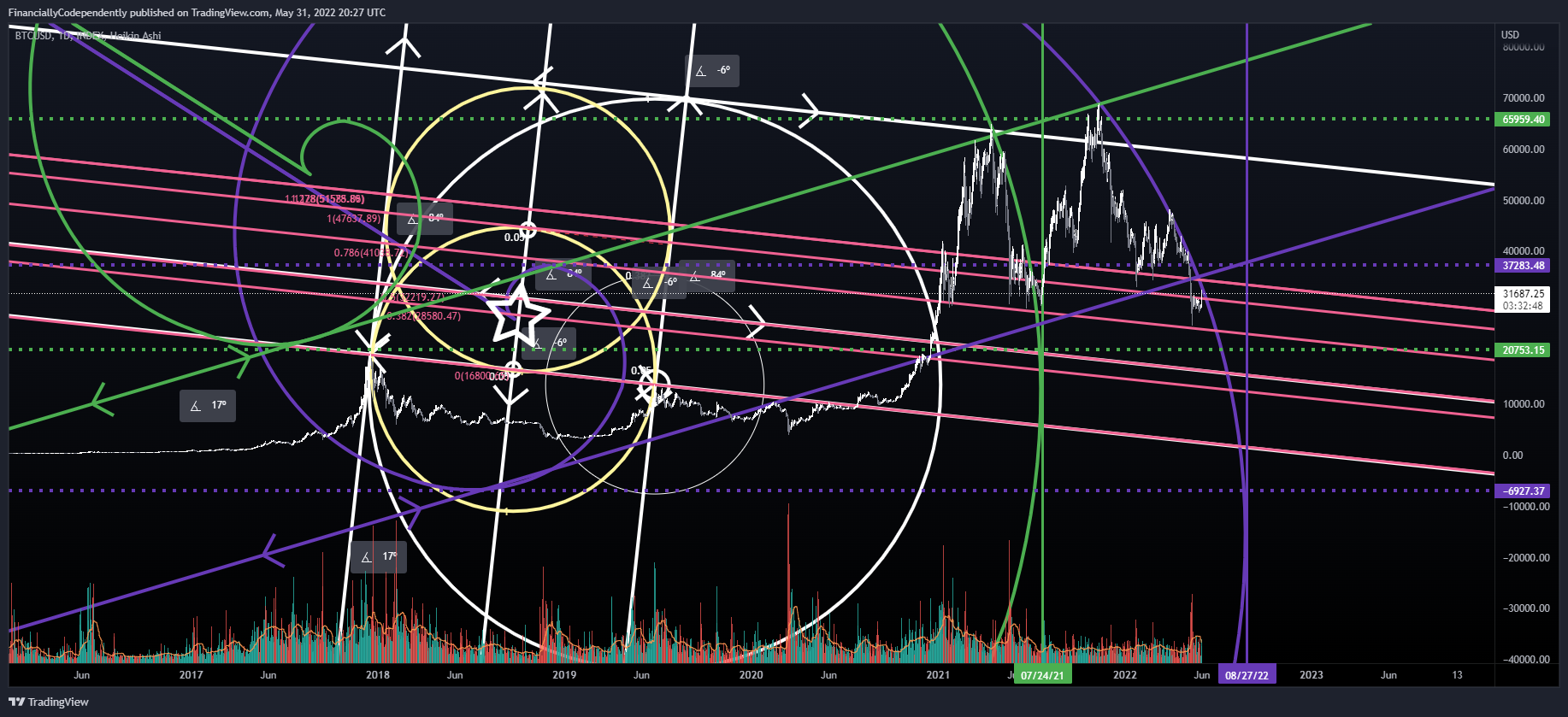
Task: Click the 2019 label on time axis
Action: coord(564,675)
